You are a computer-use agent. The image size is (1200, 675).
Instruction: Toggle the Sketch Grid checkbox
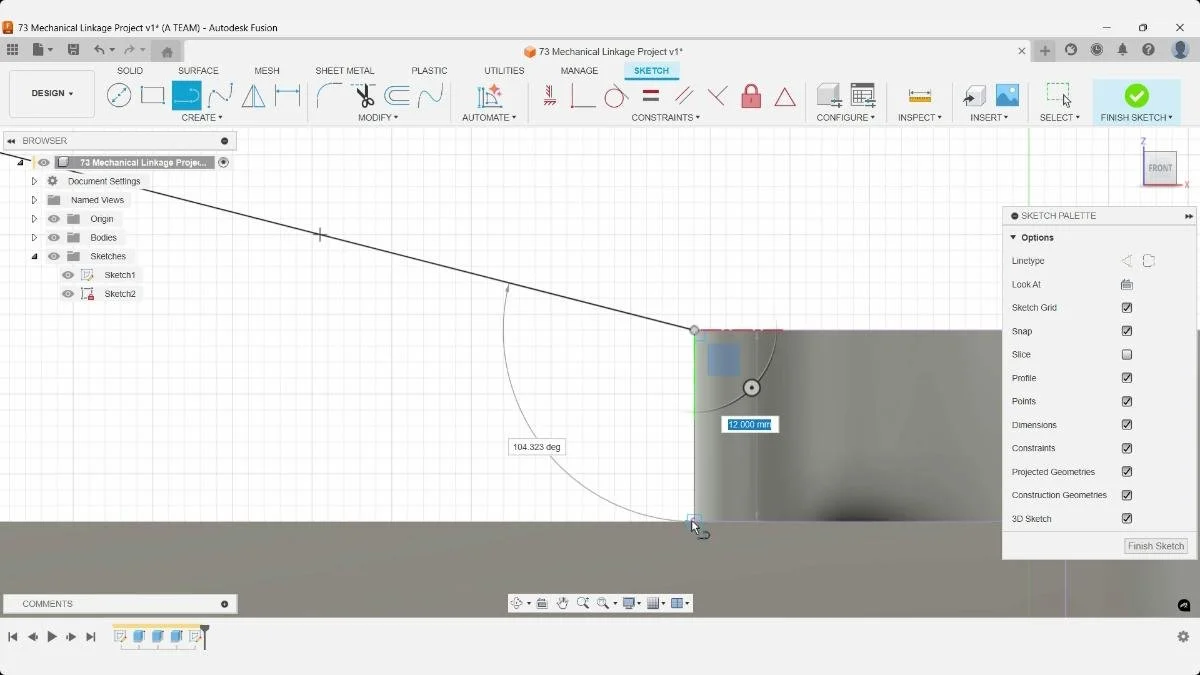(1127, 308)
